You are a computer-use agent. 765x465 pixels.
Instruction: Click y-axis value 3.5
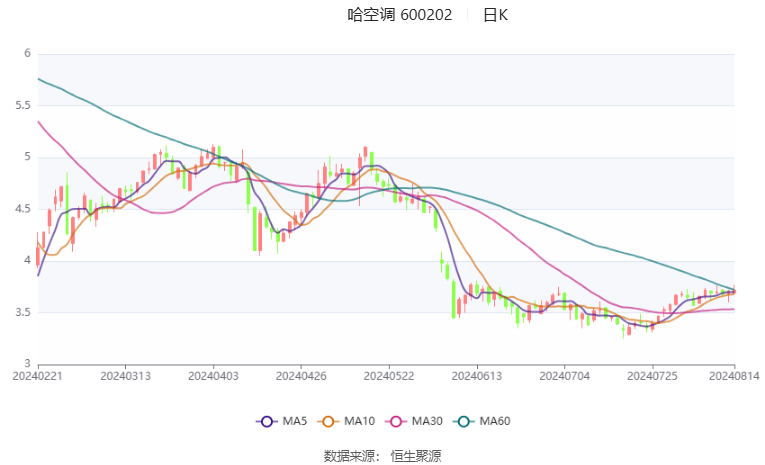click(x=22, y=312)
